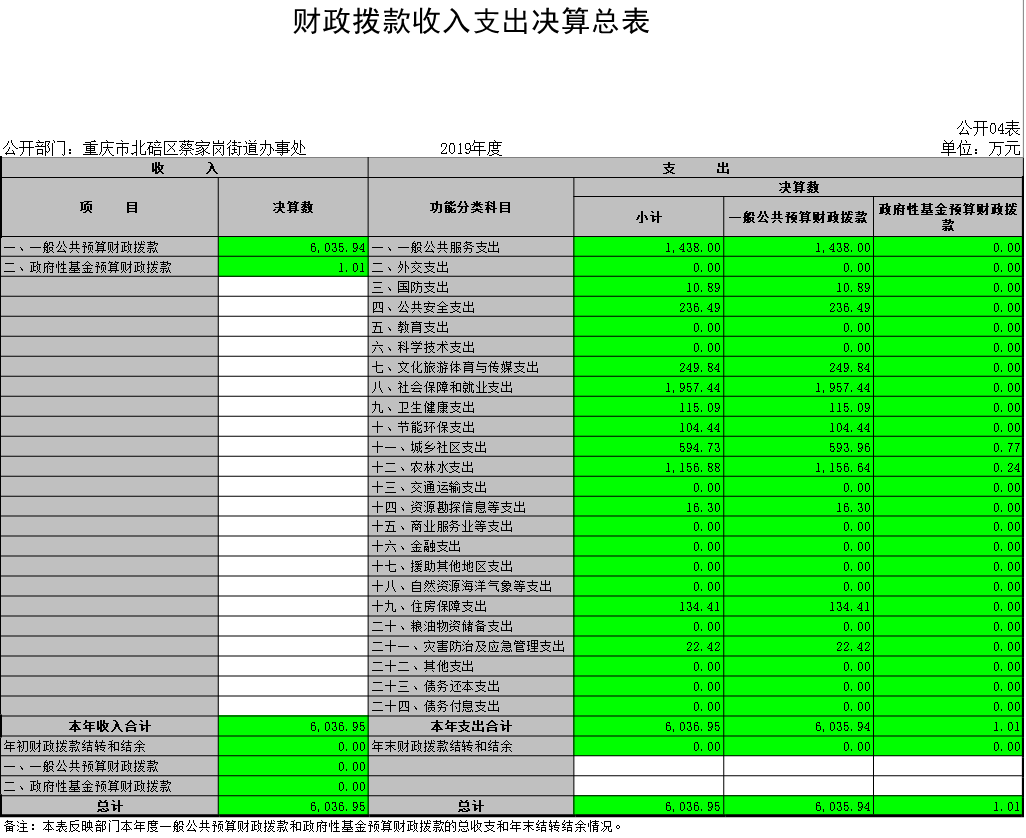Click the 二十四、债务付息支出 row label

(x=436, y=706)
